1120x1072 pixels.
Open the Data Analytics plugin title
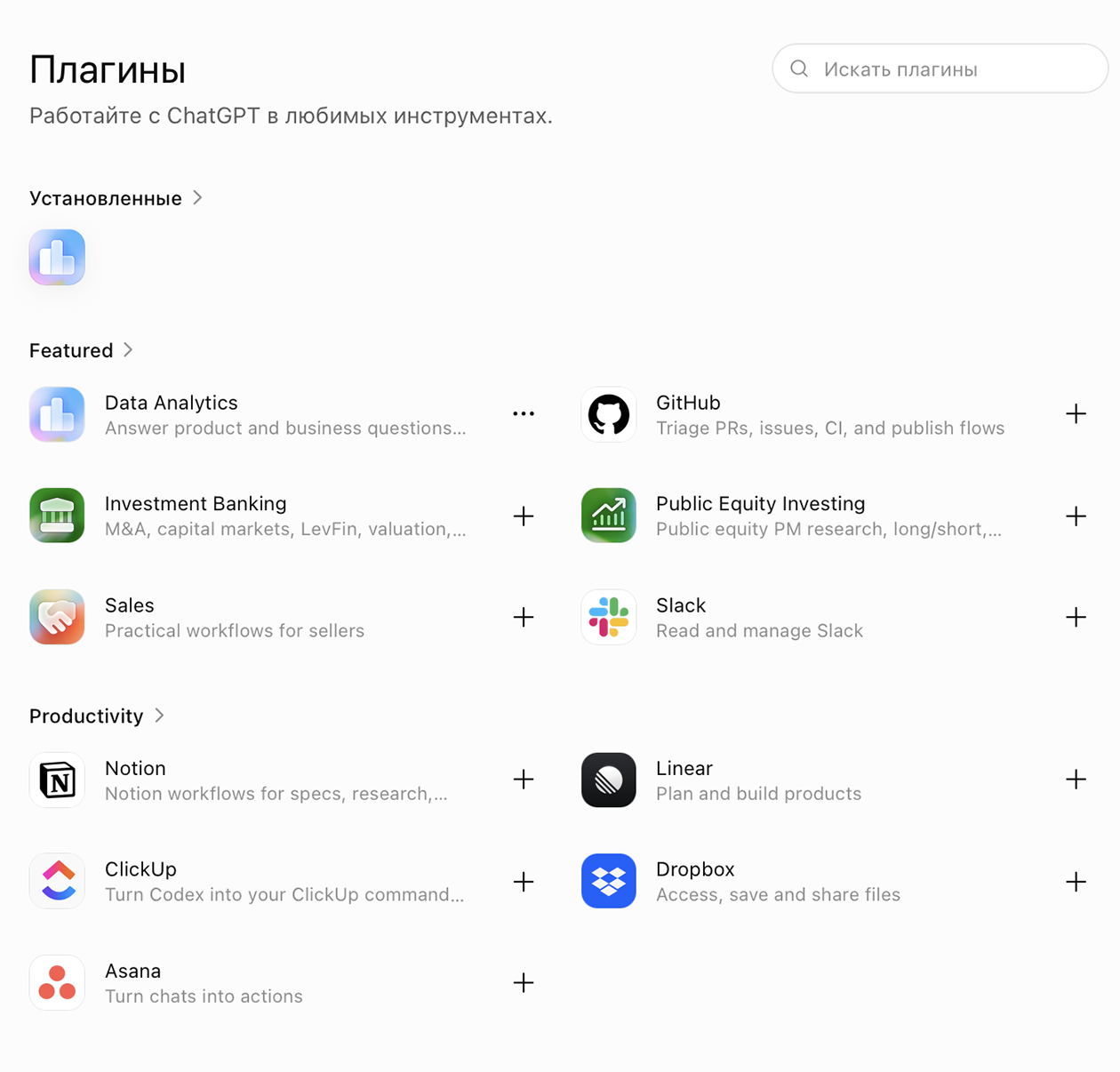click(x=172, y=403)
